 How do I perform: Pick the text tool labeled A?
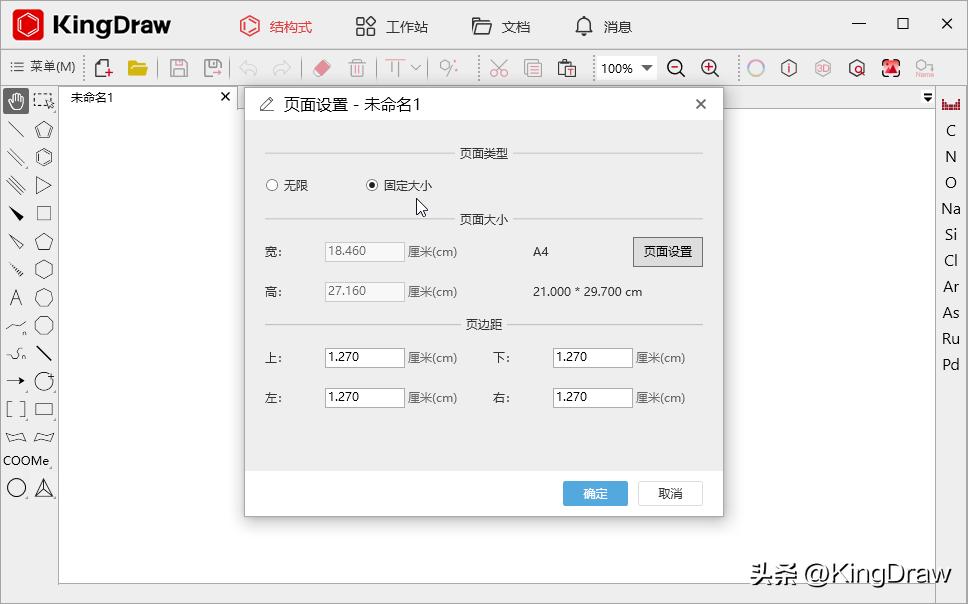point(15,297)
